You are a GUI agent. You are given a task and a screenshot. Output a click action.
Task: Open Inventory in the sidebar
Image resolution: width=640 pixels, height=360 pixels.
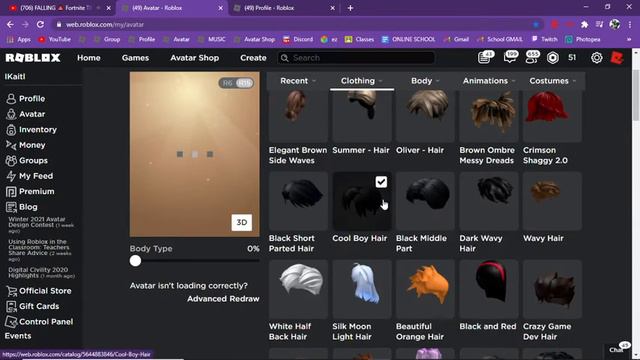31,130
